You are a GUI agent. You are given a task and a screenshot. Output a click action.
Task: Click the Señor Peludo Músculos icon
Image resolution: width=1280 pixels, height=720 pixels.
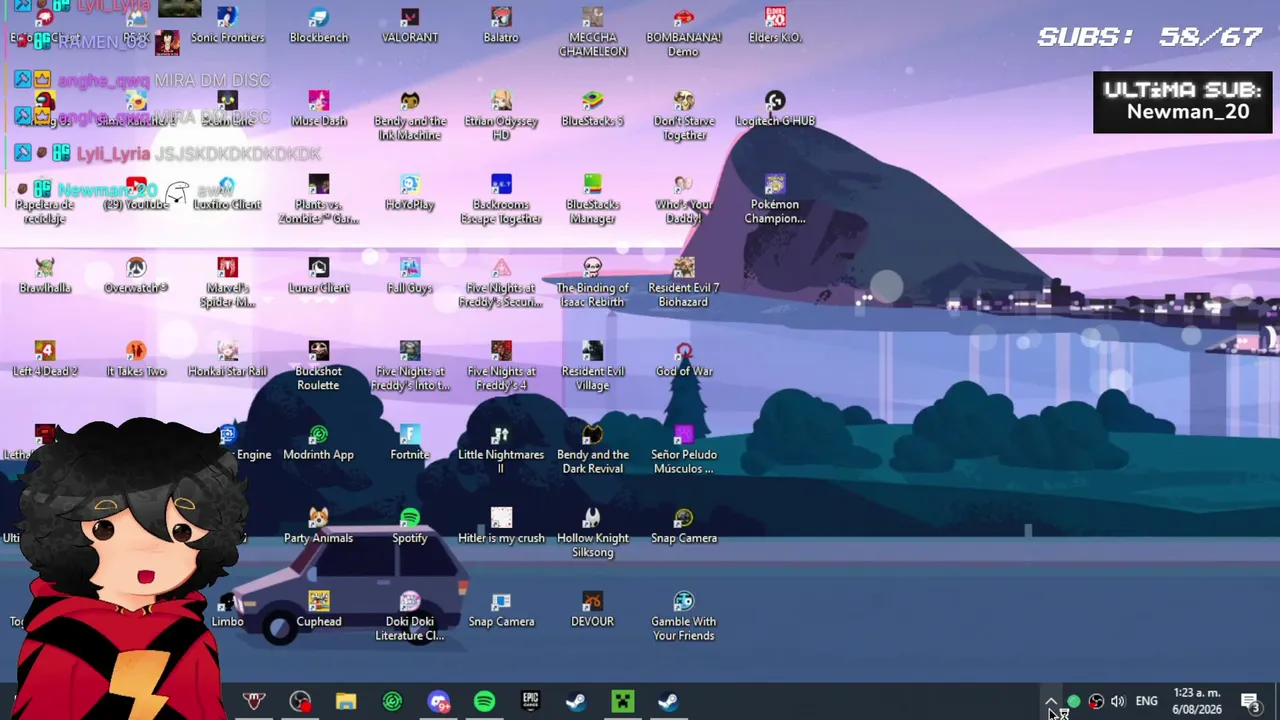point(684,449)
